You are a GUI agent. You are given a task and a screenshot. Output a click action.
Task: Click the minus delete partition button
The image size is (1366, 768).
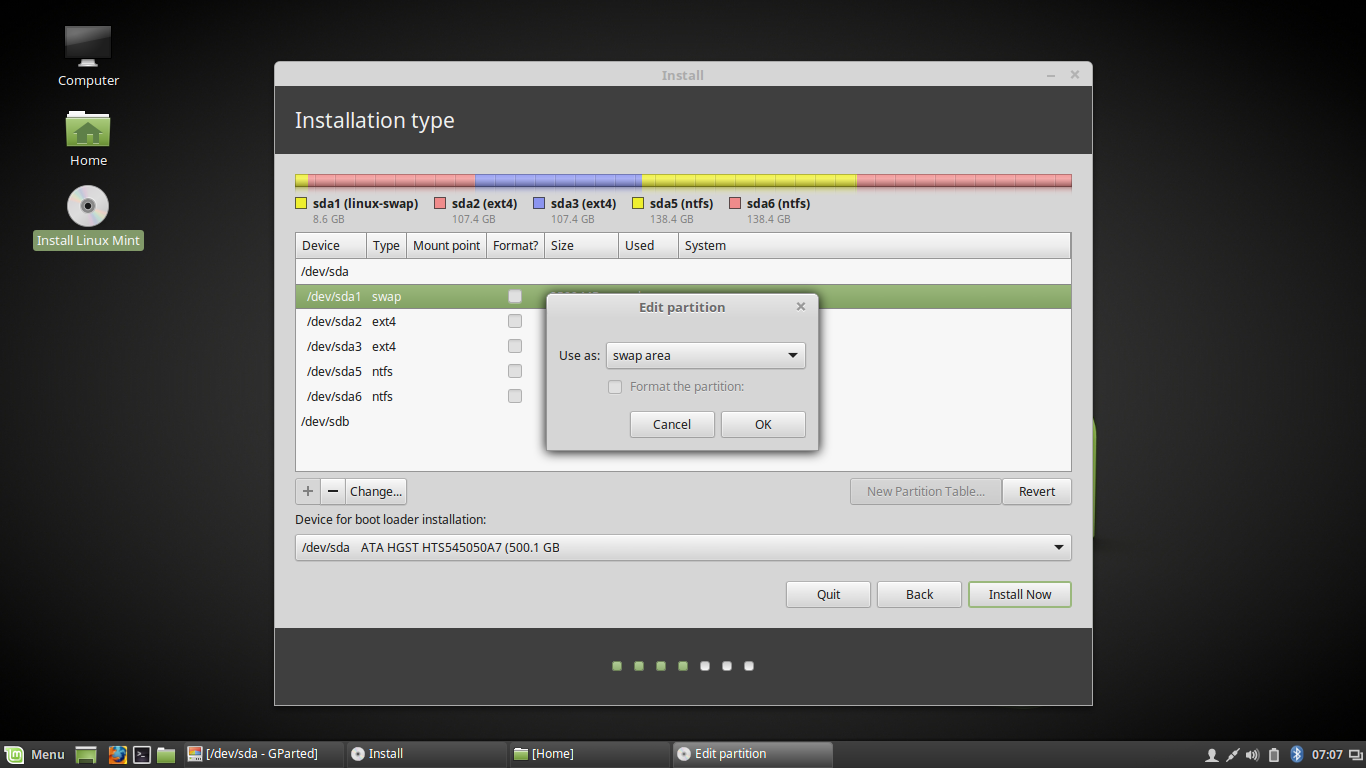click(333, 491)
